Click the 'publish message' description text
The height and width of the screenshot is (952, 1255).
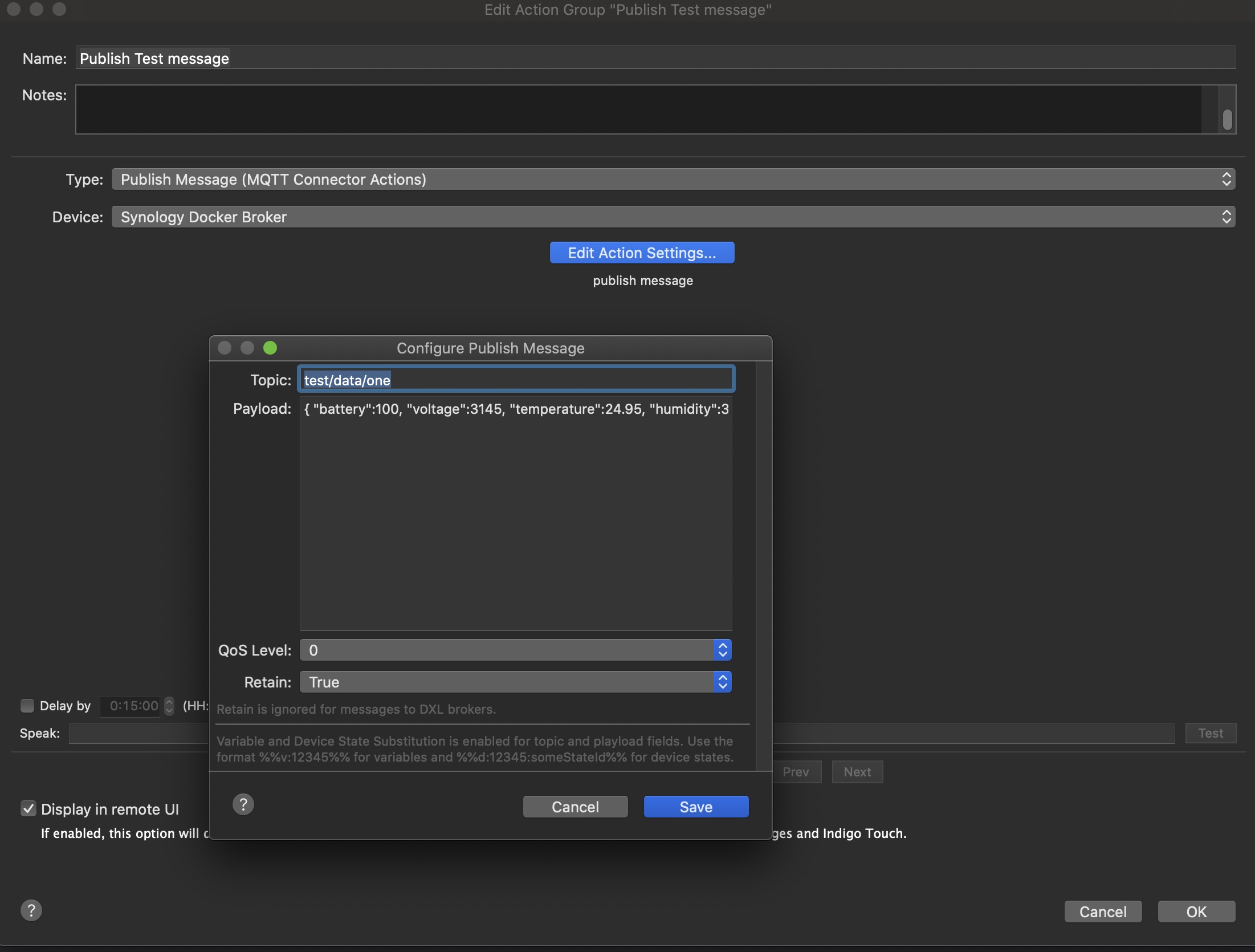[x=643, y=280]
